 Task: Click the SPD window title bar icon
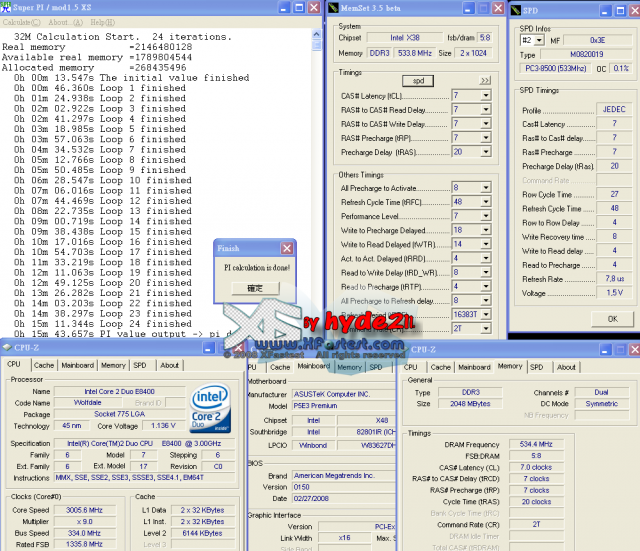(x=516, y=10)
